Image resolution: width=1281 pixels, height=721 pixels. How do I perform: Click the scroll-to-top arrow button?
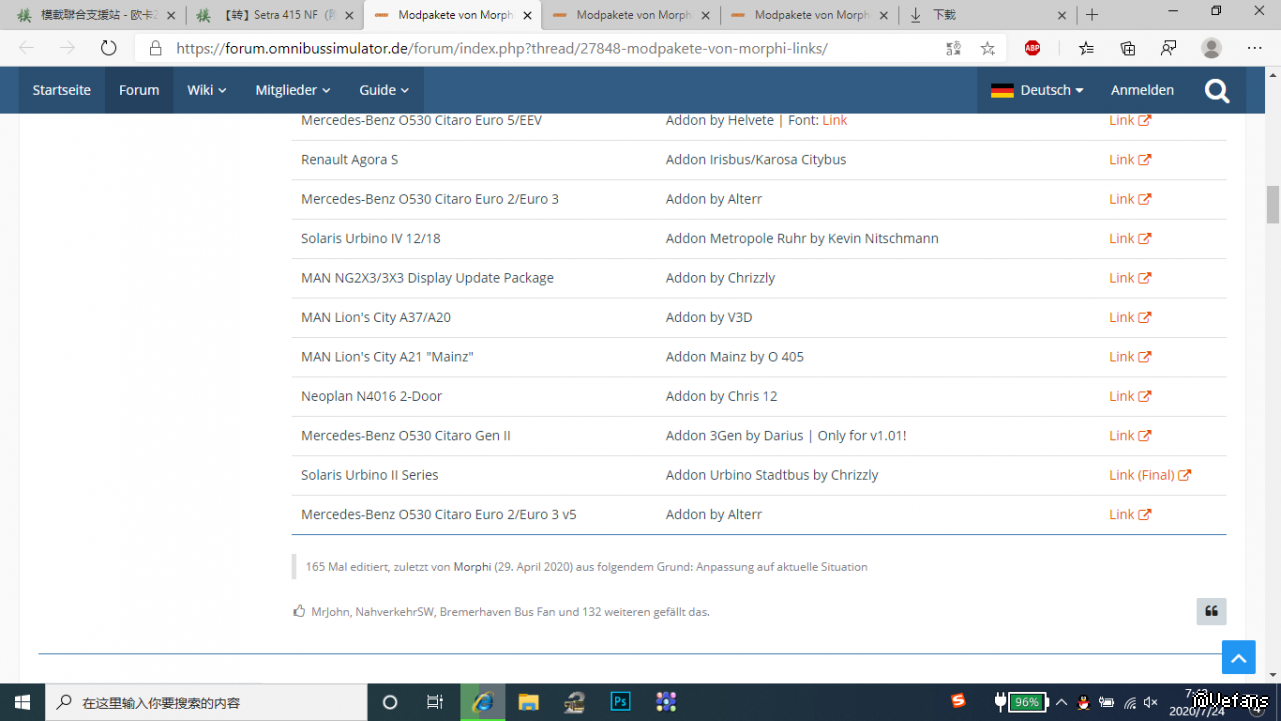tap(1238, 657)
